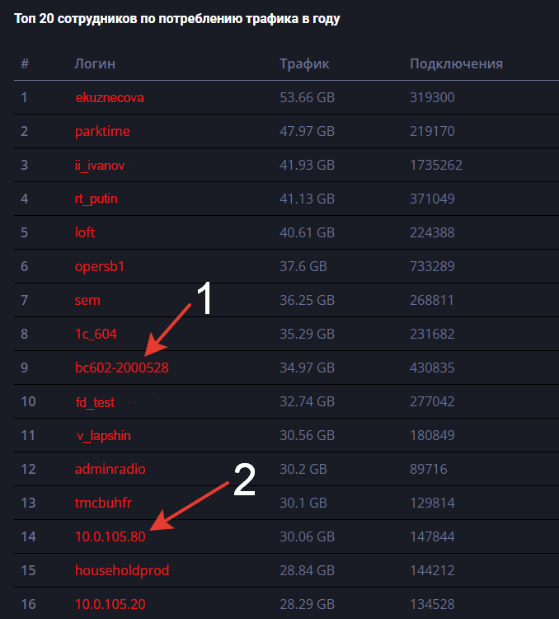Viewport: 559px width, 619px height.
Task: Click the sem login link
Action: (x=87, y=300)
